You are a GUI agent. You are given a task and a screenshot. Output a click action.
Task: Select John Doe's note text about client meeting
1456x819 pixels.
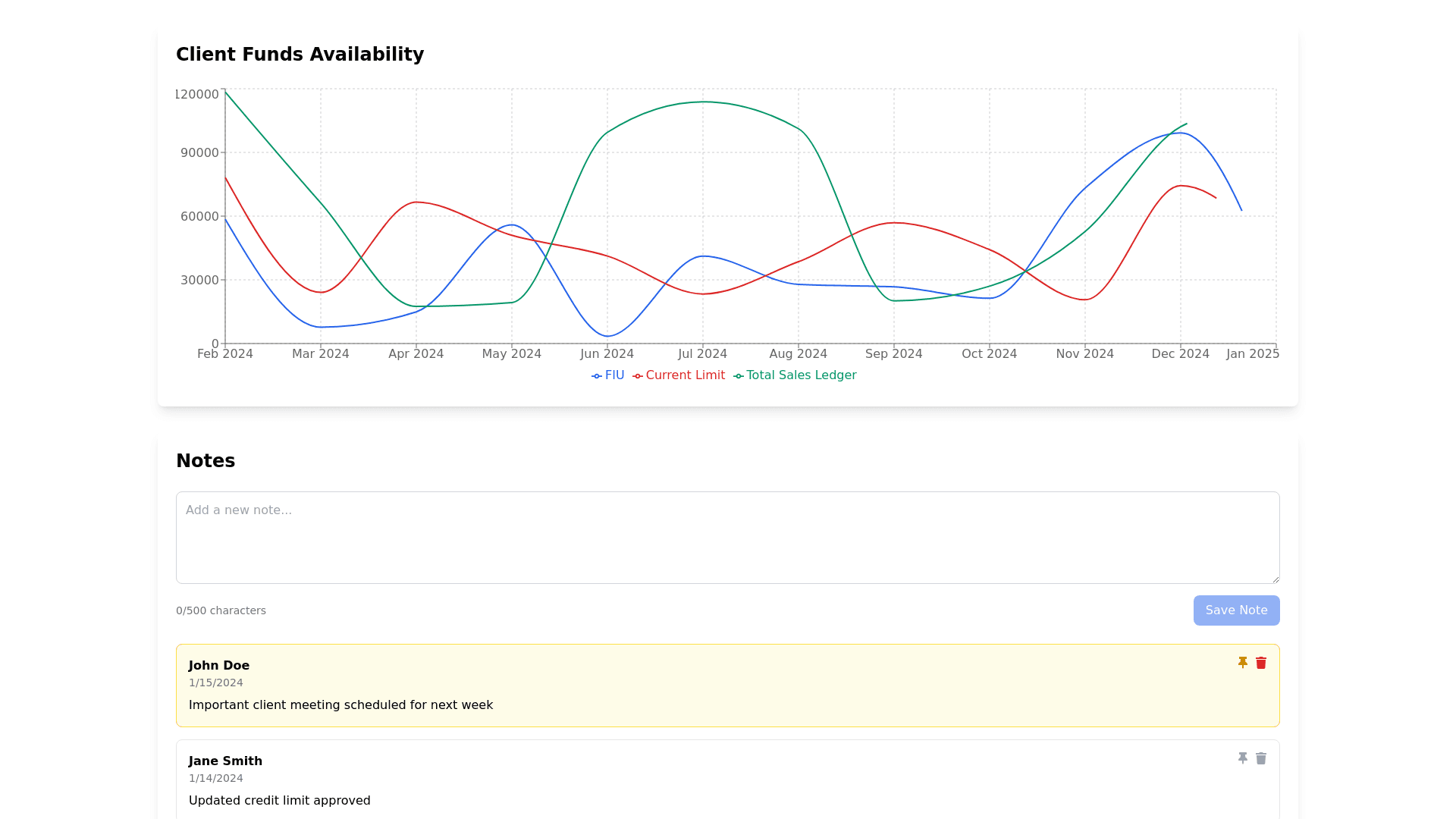click(340, 705)
